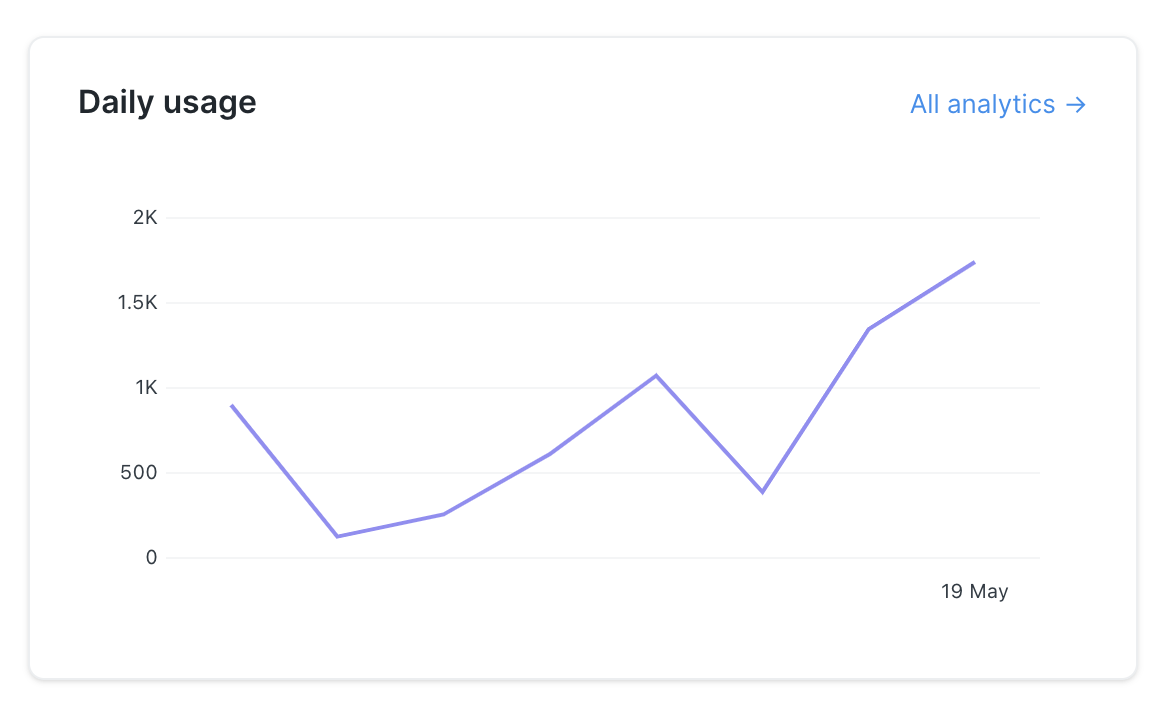
Task: Toggle the Daily usage chart title
Action: coord(167,101)
